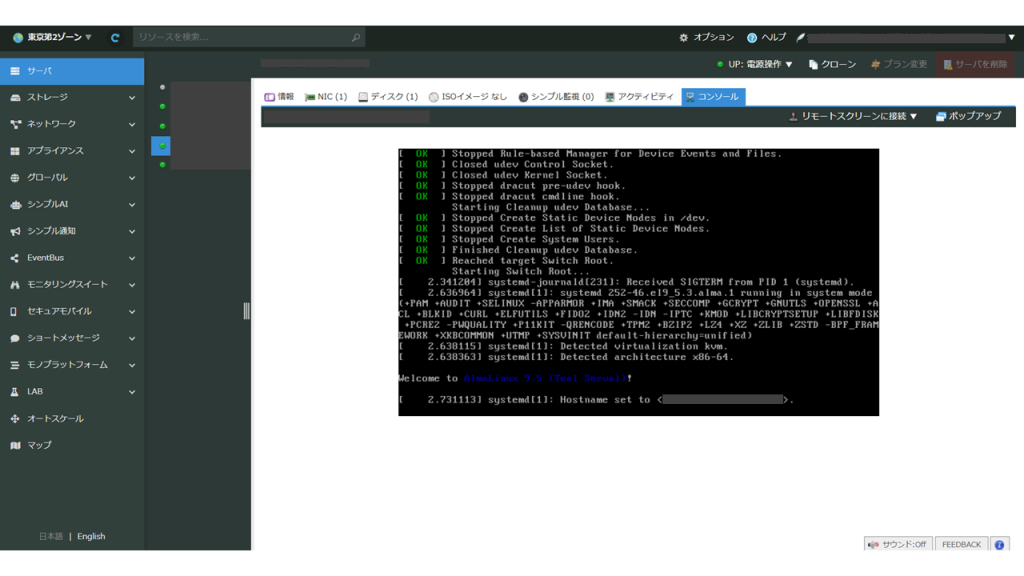Viewport: 1024px width, 576px height.
Task: Expand the シンプル通知 section chevron
Action: 132,231
